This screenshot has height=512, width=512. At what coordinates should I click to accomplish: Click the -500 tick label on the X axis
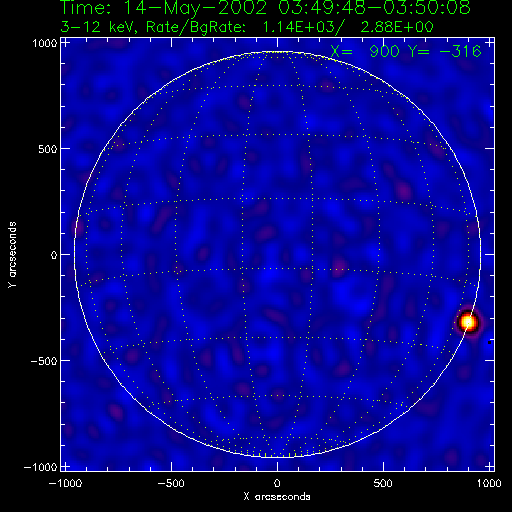point(171,483)
